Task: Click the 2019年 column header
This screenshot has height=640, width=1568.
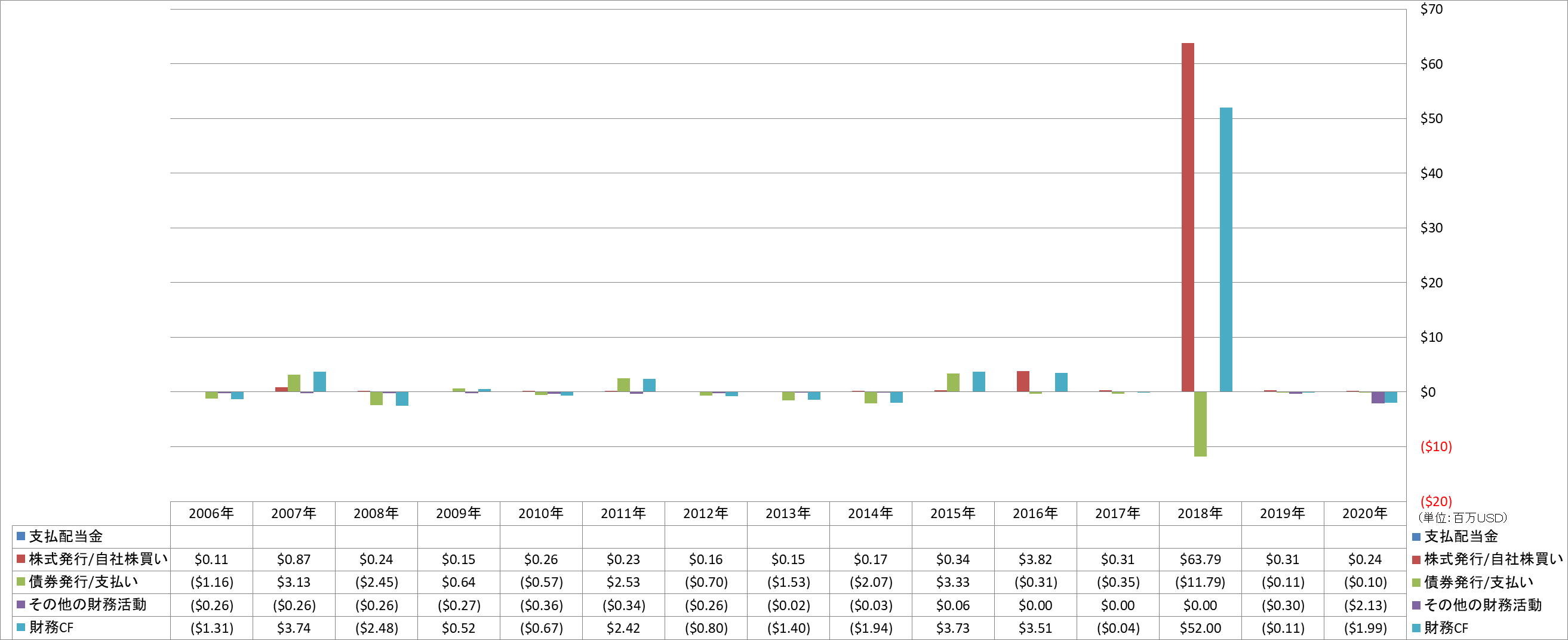Action: [1283, 513]
